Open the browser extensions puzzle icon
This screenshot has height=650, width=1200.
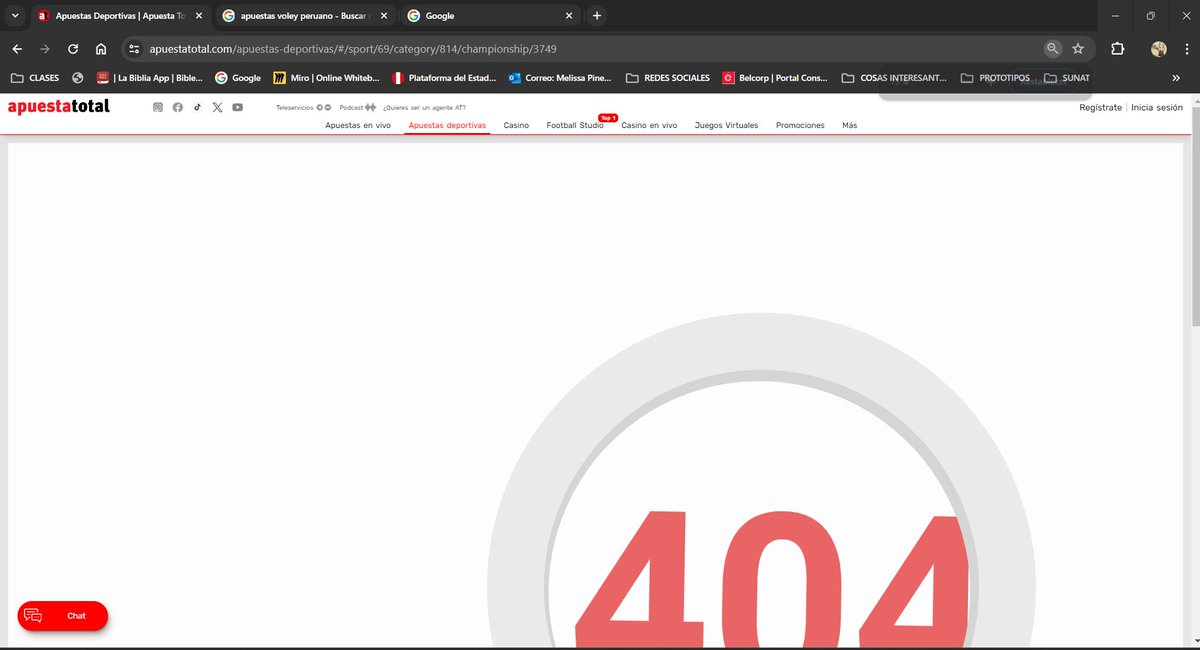[x=1118, y=49]
